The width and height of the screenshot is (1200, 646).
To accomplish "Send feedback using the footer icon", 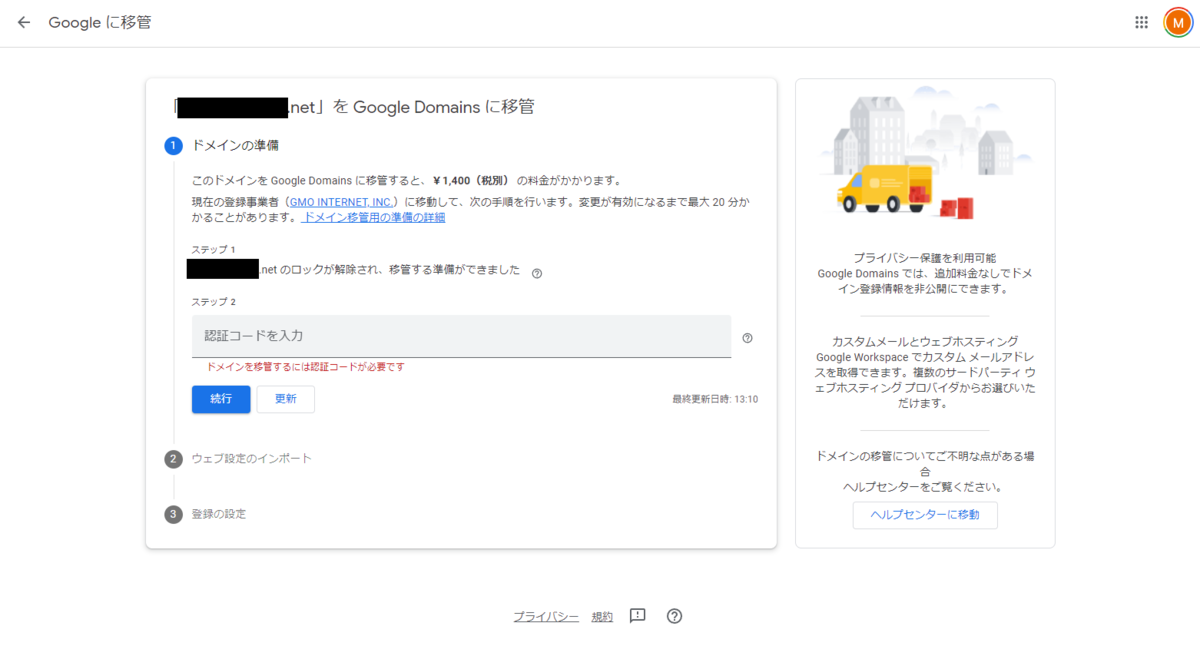I will (x=637, y=616).
